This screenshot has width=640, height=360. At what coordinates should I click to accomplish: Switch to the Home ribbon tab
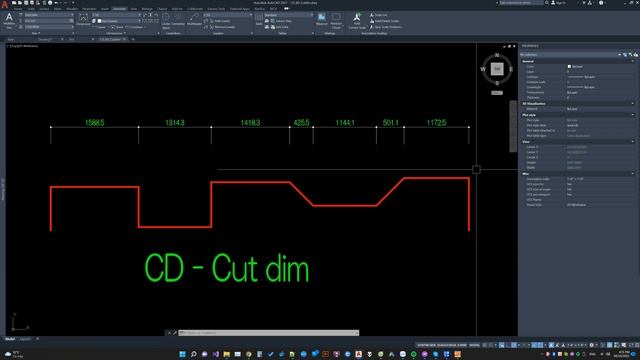18,9
